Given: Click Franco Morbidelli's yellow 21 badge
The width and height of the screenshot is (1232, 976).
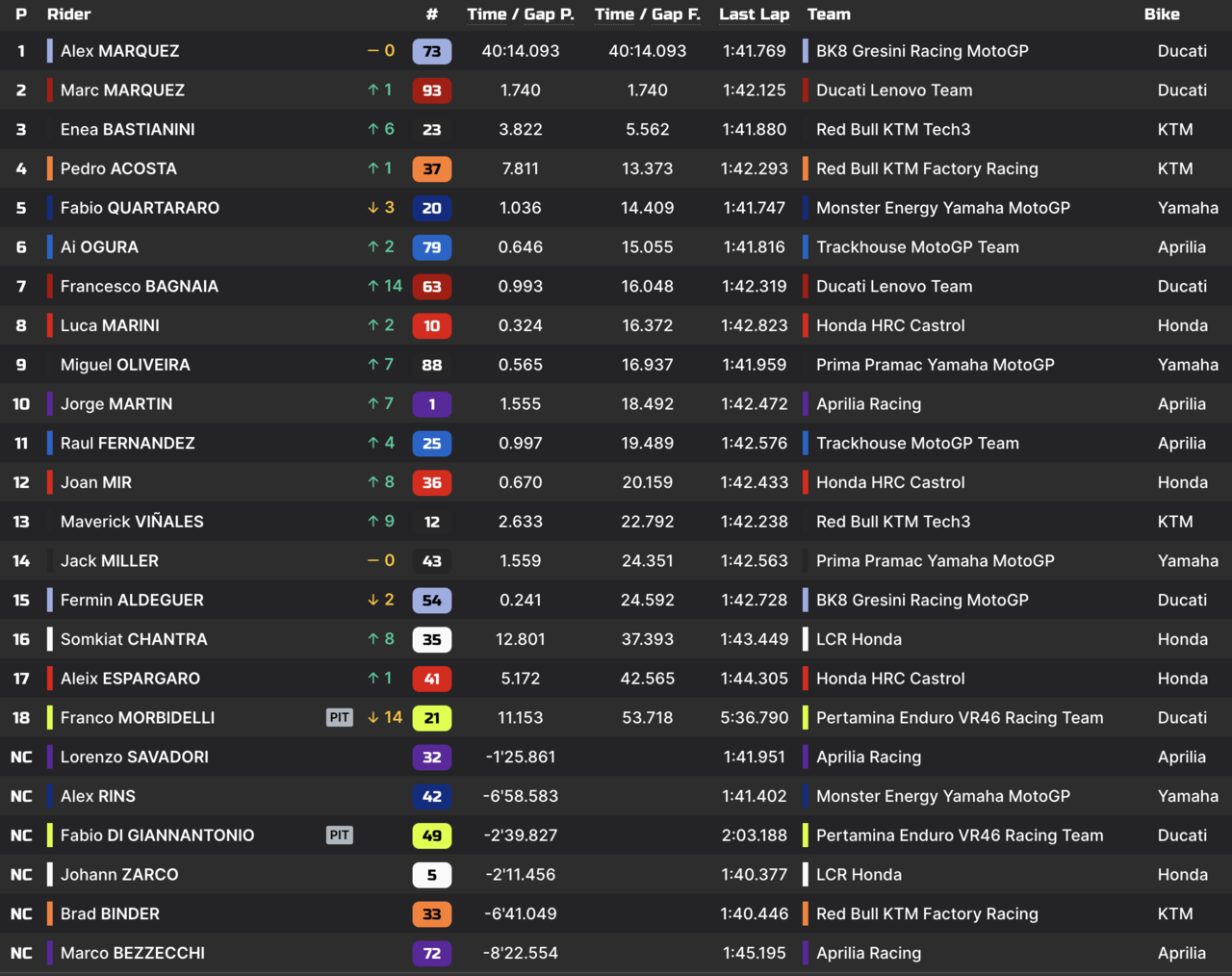Looking at the screenshot, I should [431, 718].
